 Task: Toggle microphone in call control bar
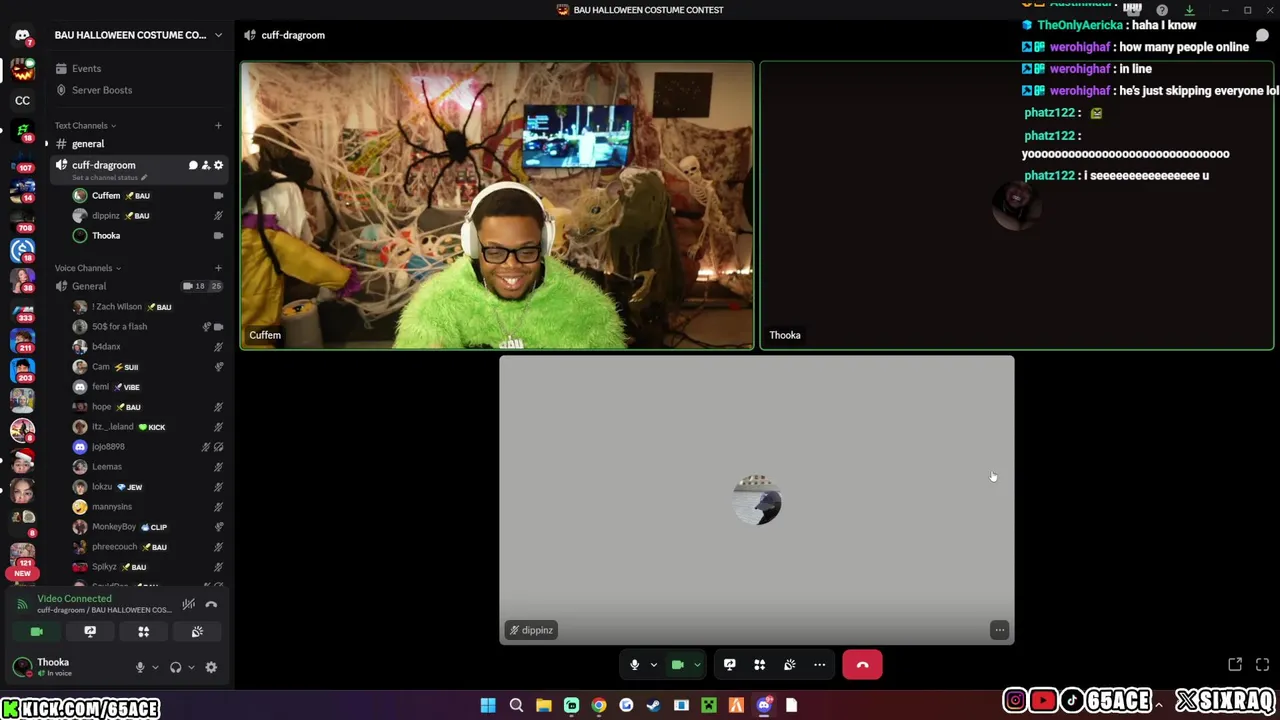tap(634, 665)
